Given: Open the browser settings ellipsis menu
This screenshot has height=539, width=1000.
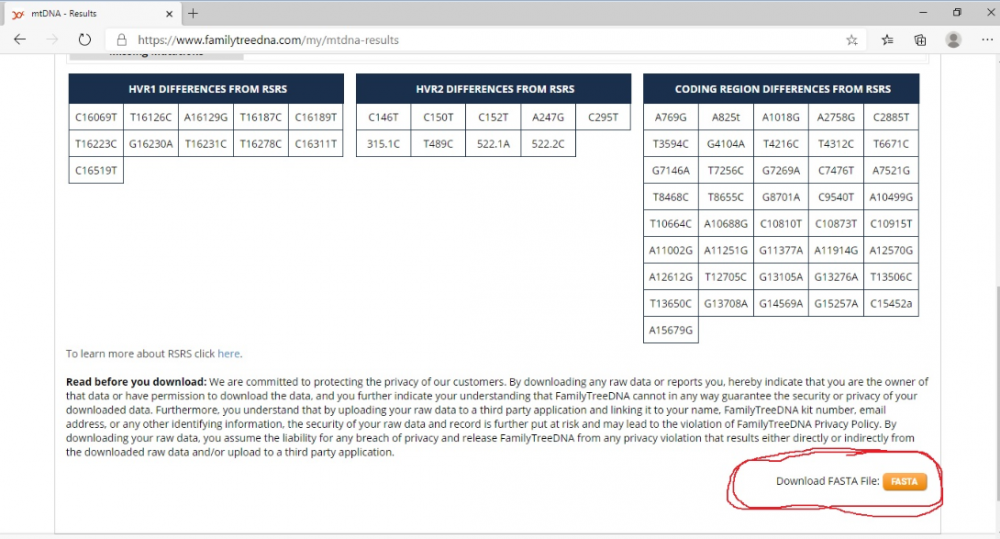Looking at the screenshot, I should coord(987,40).
